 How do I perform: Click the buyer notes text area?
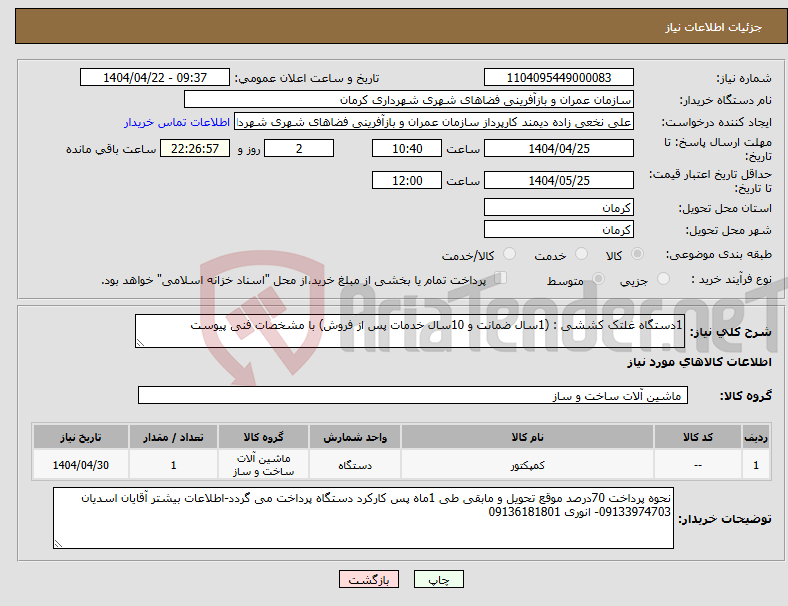coord(363,518)
